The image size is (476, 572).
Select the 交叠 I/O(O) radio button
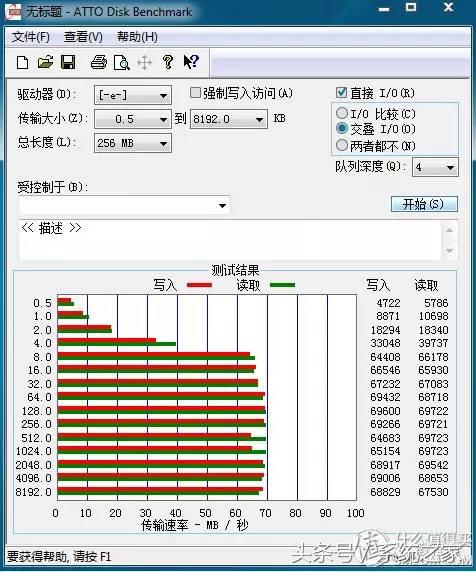tap(342, 128)
